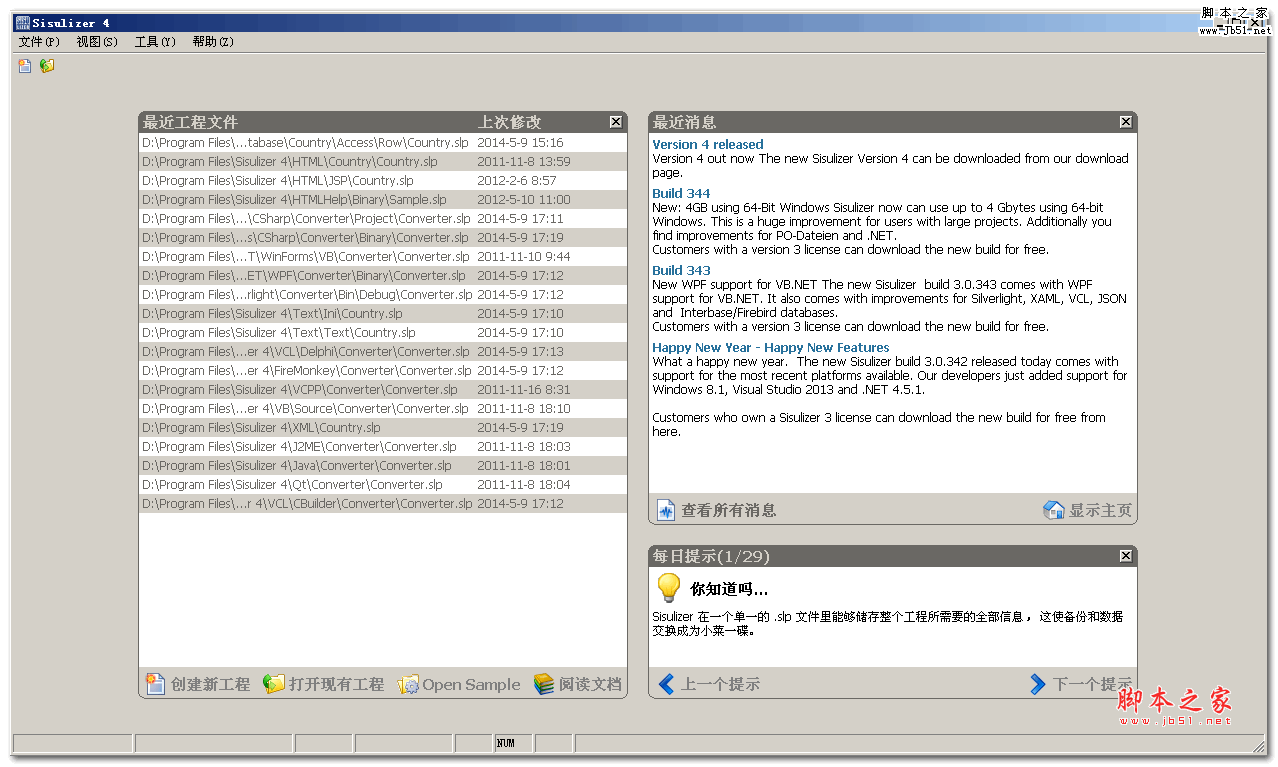Select FireMonkey\Converter\Converter.slp file
The height and width of the screenshot is (767, 1278).
(x=383, y=371)
